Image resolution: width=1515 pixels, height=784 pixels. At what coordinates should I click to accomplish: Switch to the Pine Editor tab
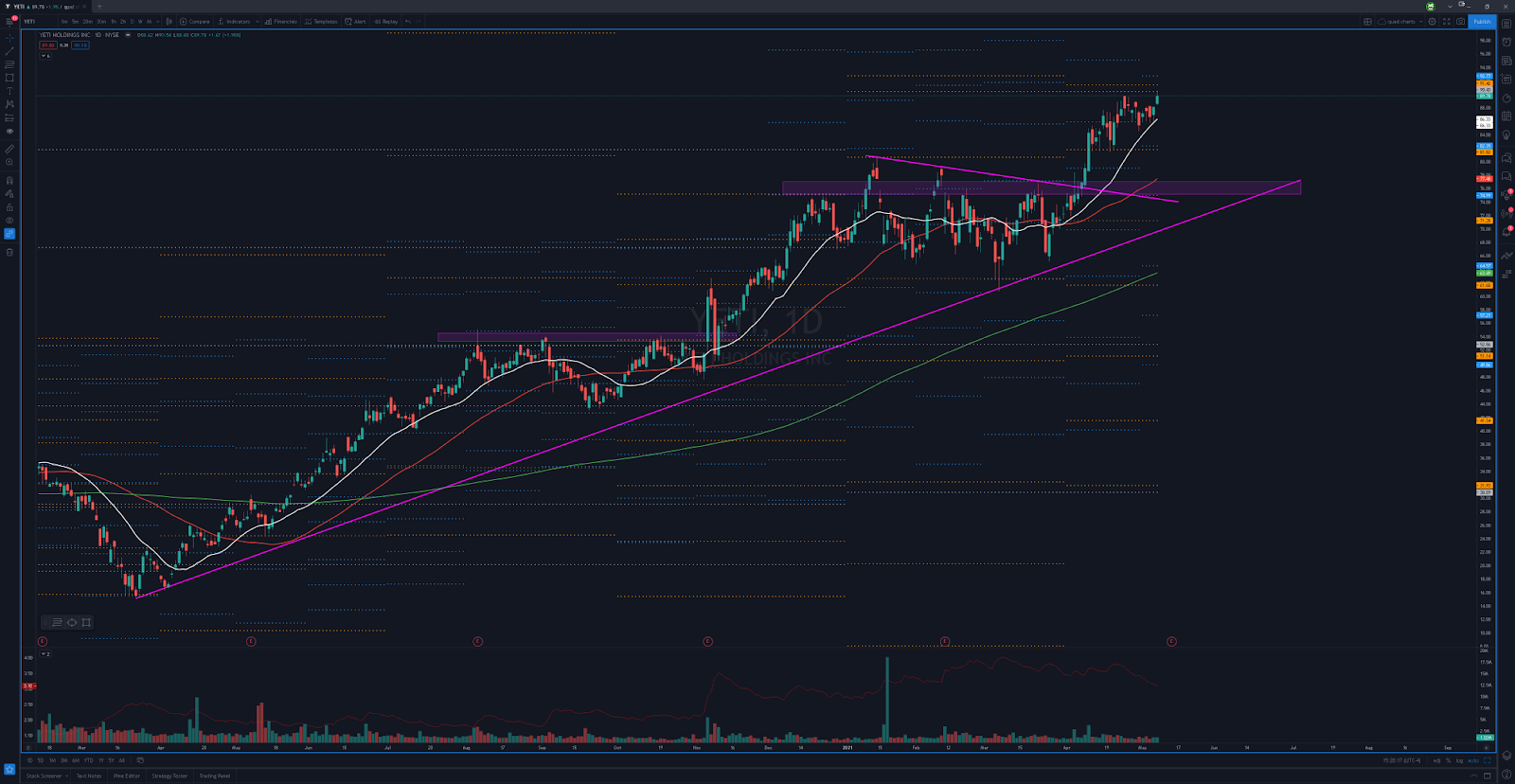coord(127,776)
